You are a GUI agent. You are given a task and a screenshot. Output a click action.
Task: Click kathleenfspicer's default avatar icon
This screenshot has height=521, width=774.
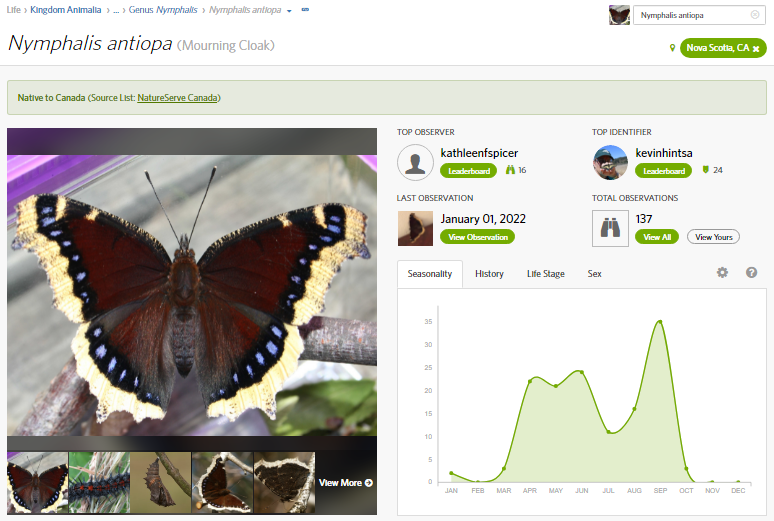tap(415, 162)
